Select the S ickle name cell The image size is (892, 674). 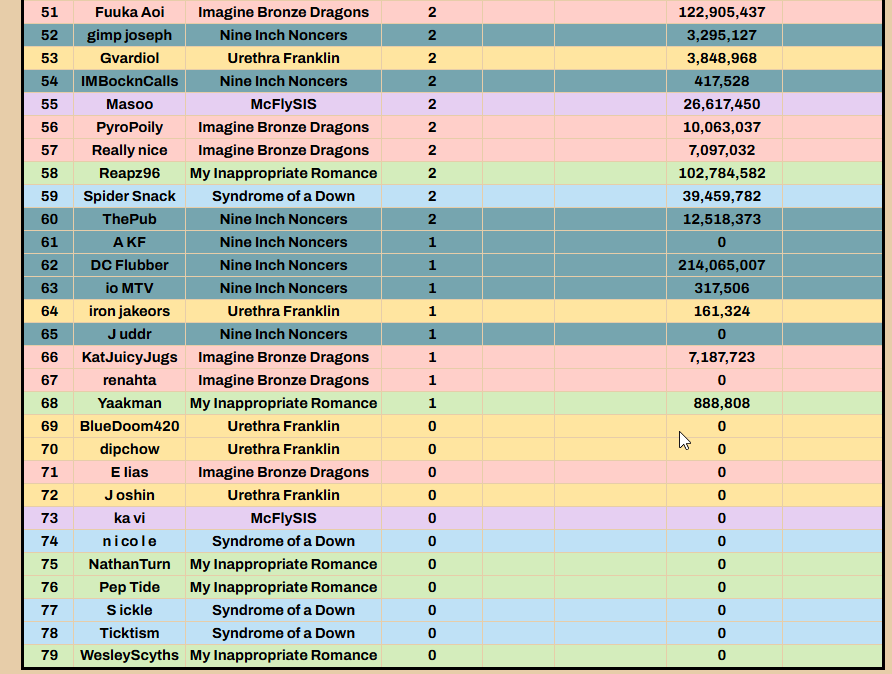pyautogui.click(x=130, y=611)
